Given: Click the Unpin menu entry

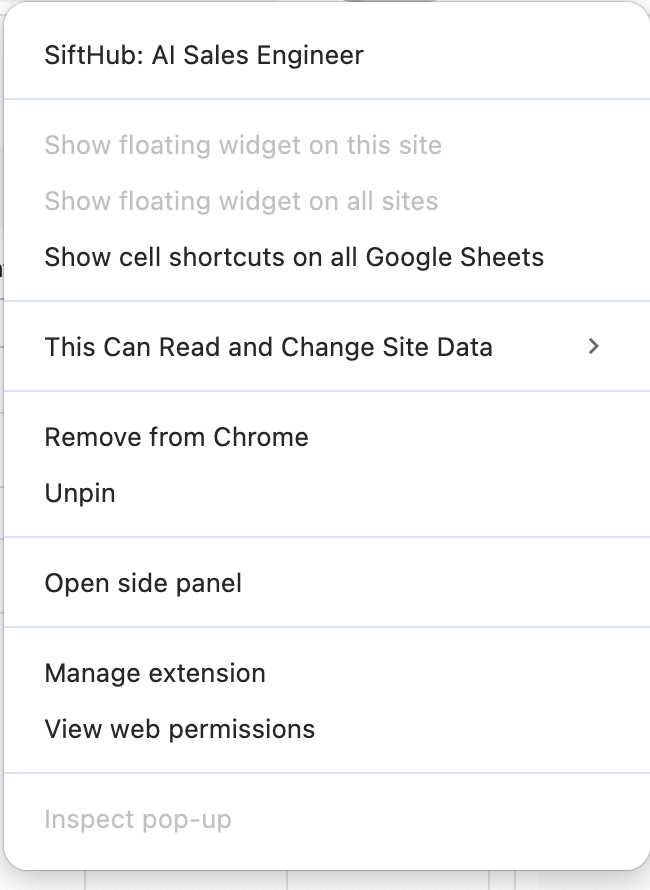Looking at the screenshot, I should tap(80, 493).
